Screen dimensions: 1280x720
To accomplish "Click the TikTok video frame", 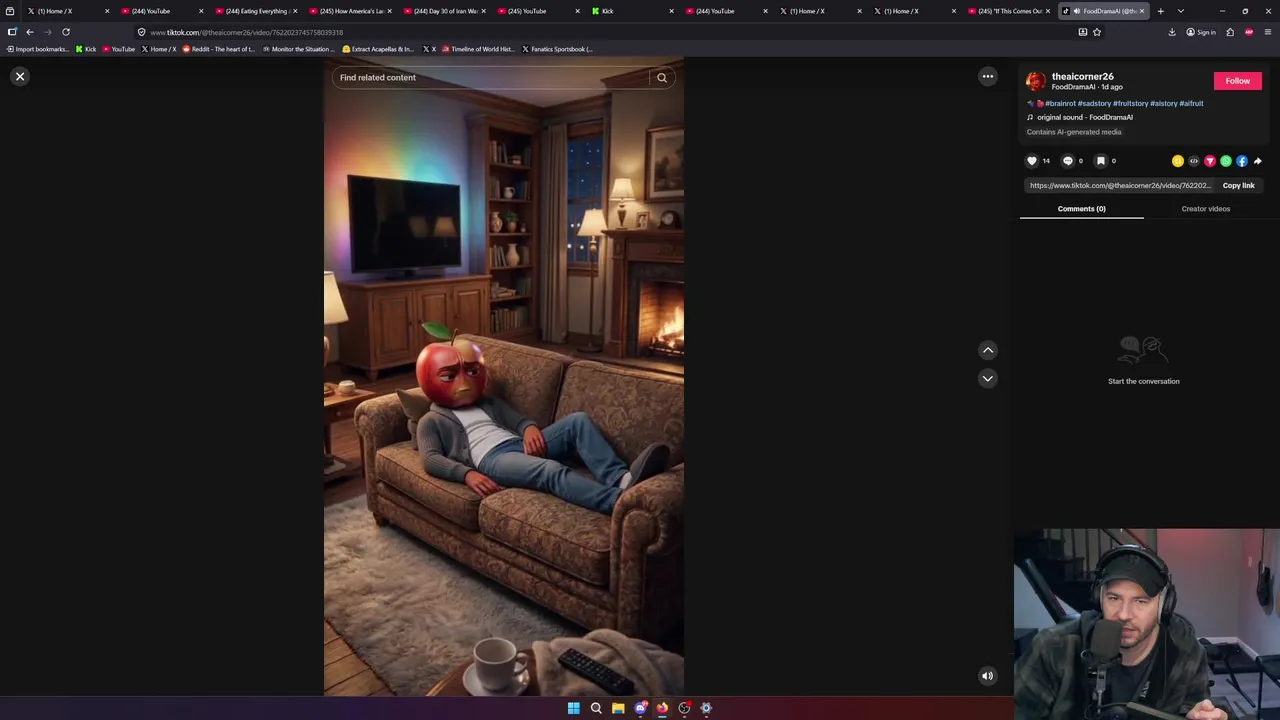I will click(504, 377).
